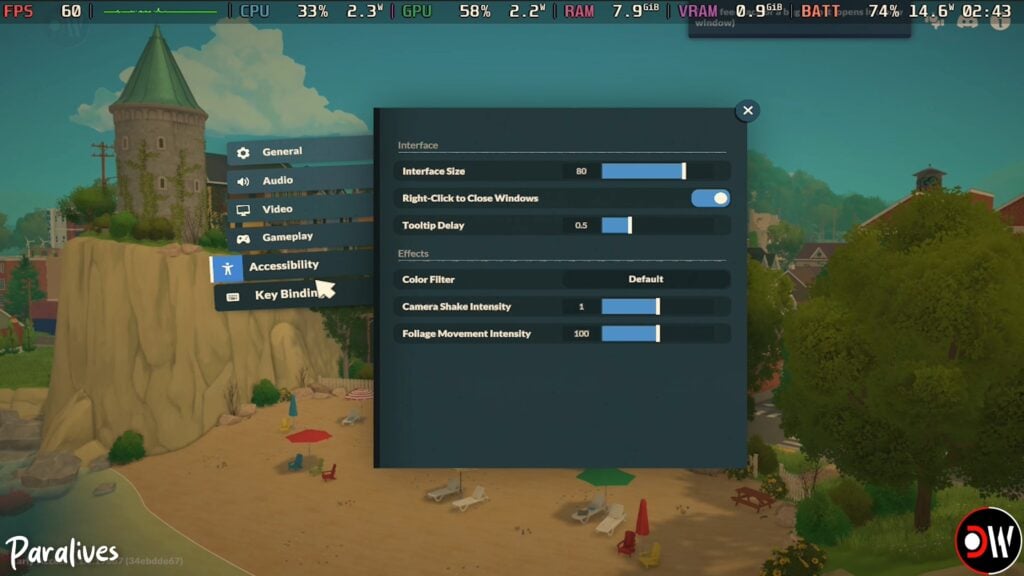Viewport: 1024px width, 576px height.
Task: Click the General gear icon
Action: (x=243, y=153)
